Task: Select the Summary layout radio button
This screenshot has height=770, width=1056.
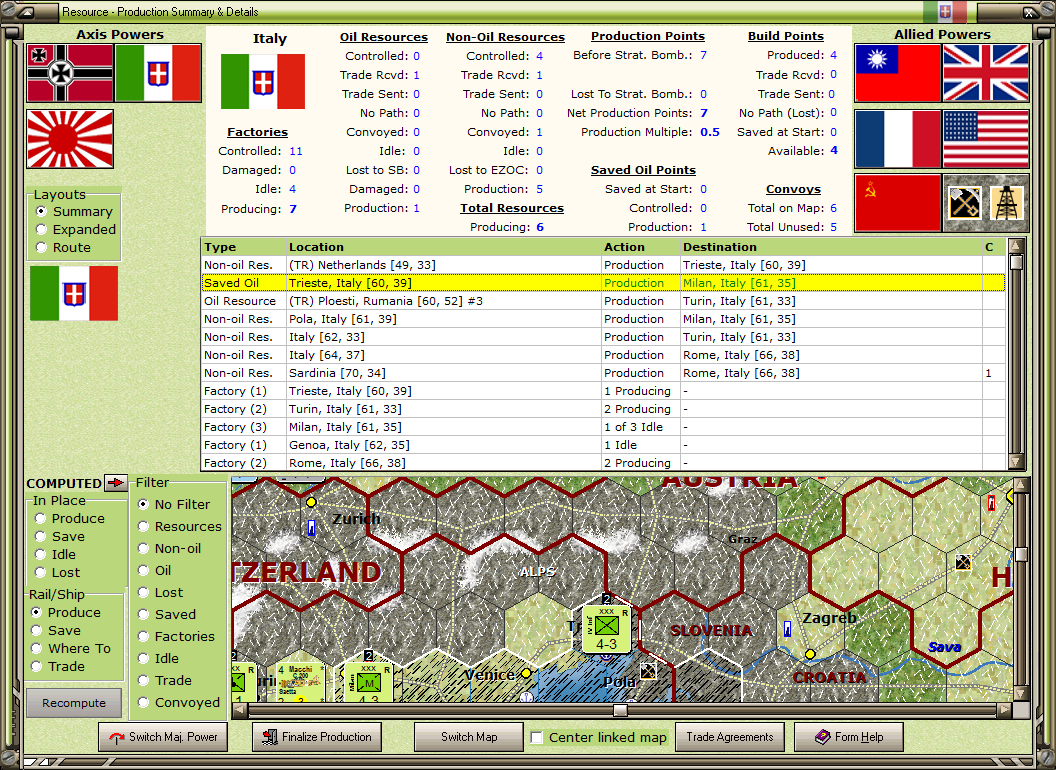Action: pyautogui.click(x=41, y=211)
